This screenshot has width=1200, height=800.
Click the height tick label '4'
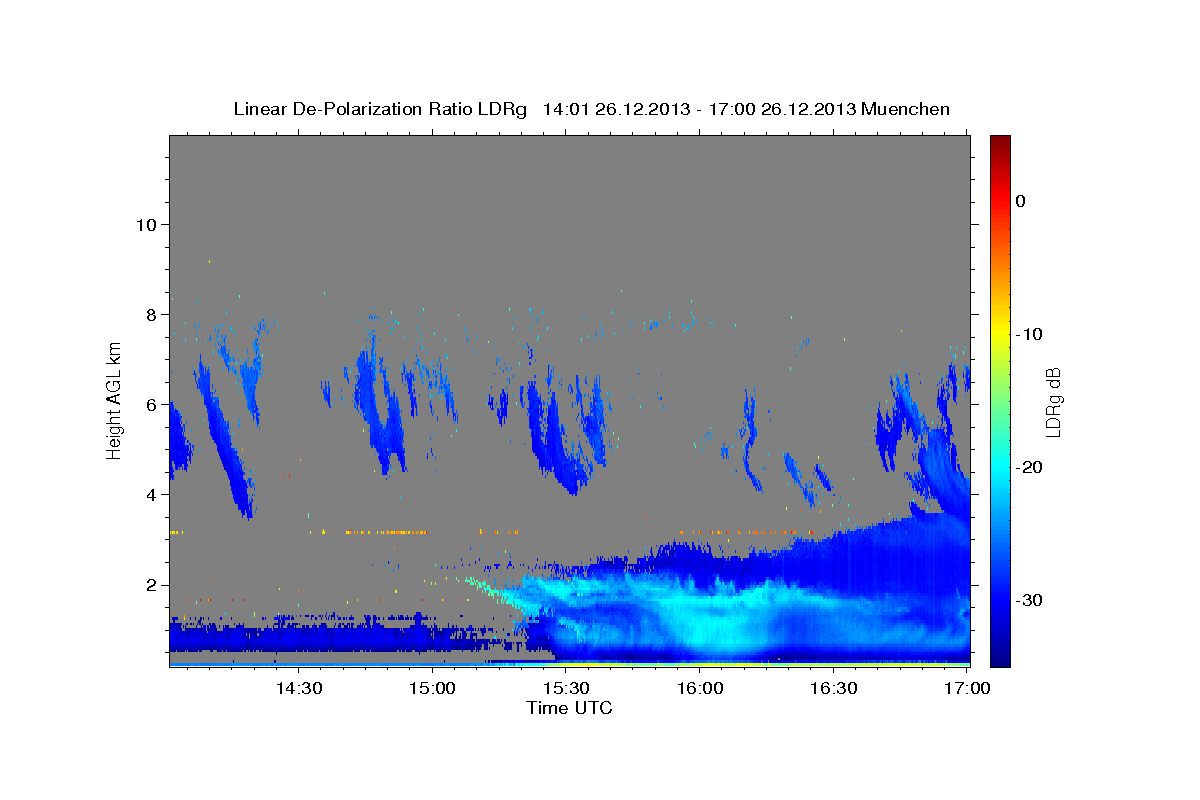coord(150,495)
